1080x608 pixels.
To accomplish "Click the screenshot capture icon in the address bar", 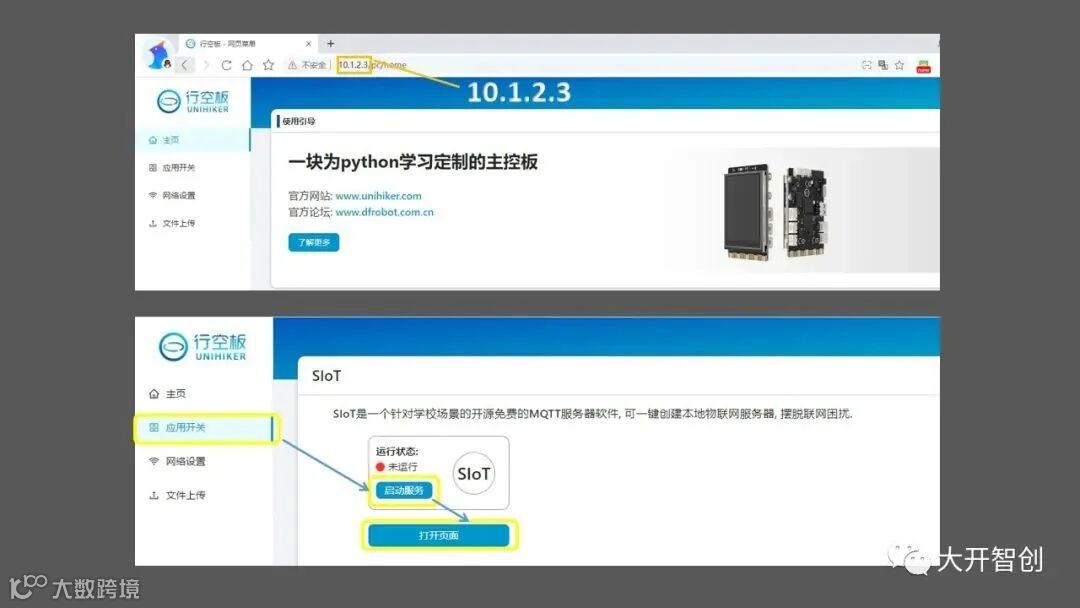I will click(x=866, y=65).
